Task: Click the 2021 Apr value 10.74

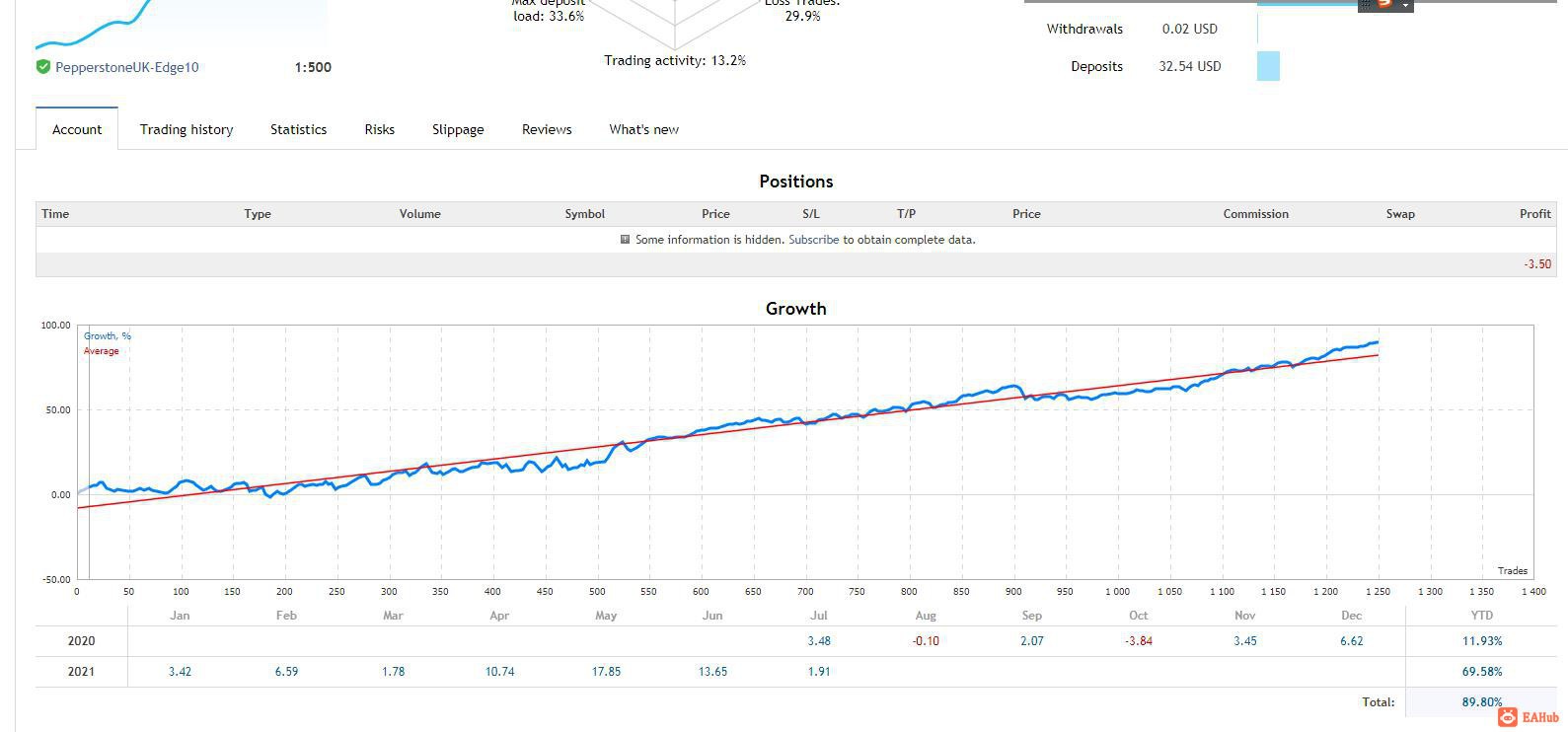Action: pos(499,672)
